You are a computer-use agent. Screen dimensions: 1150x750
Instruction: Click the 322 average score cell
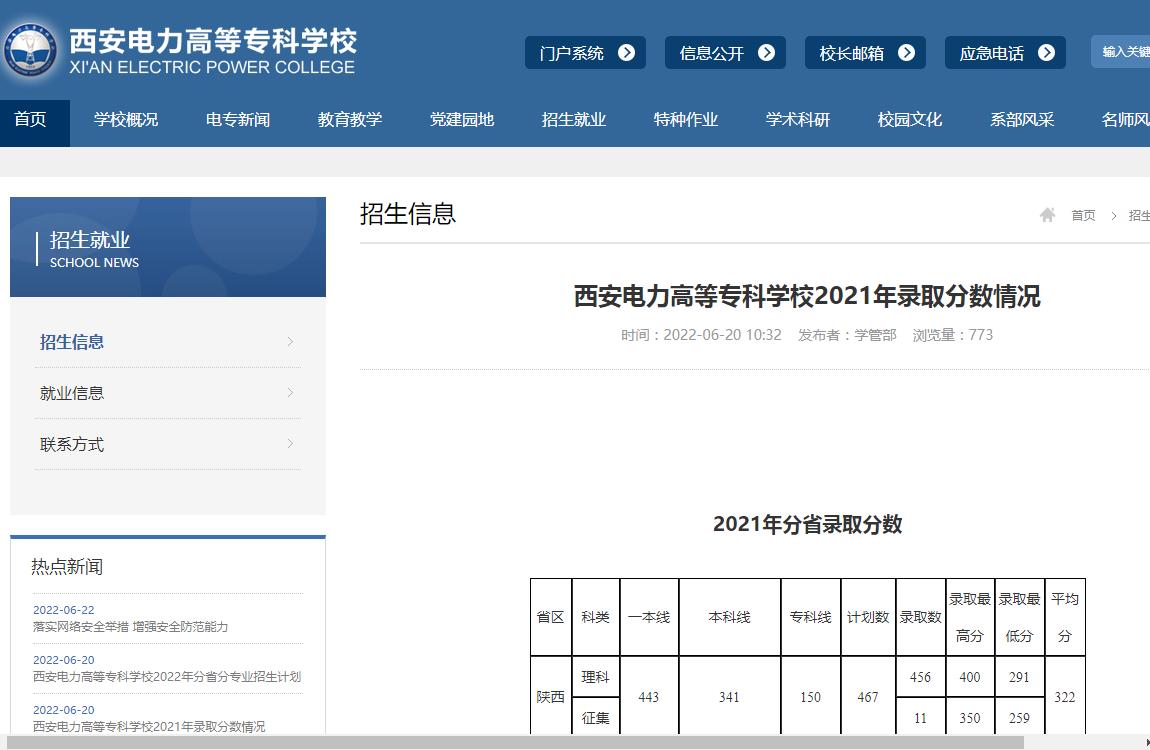[x=1065, y=696]
